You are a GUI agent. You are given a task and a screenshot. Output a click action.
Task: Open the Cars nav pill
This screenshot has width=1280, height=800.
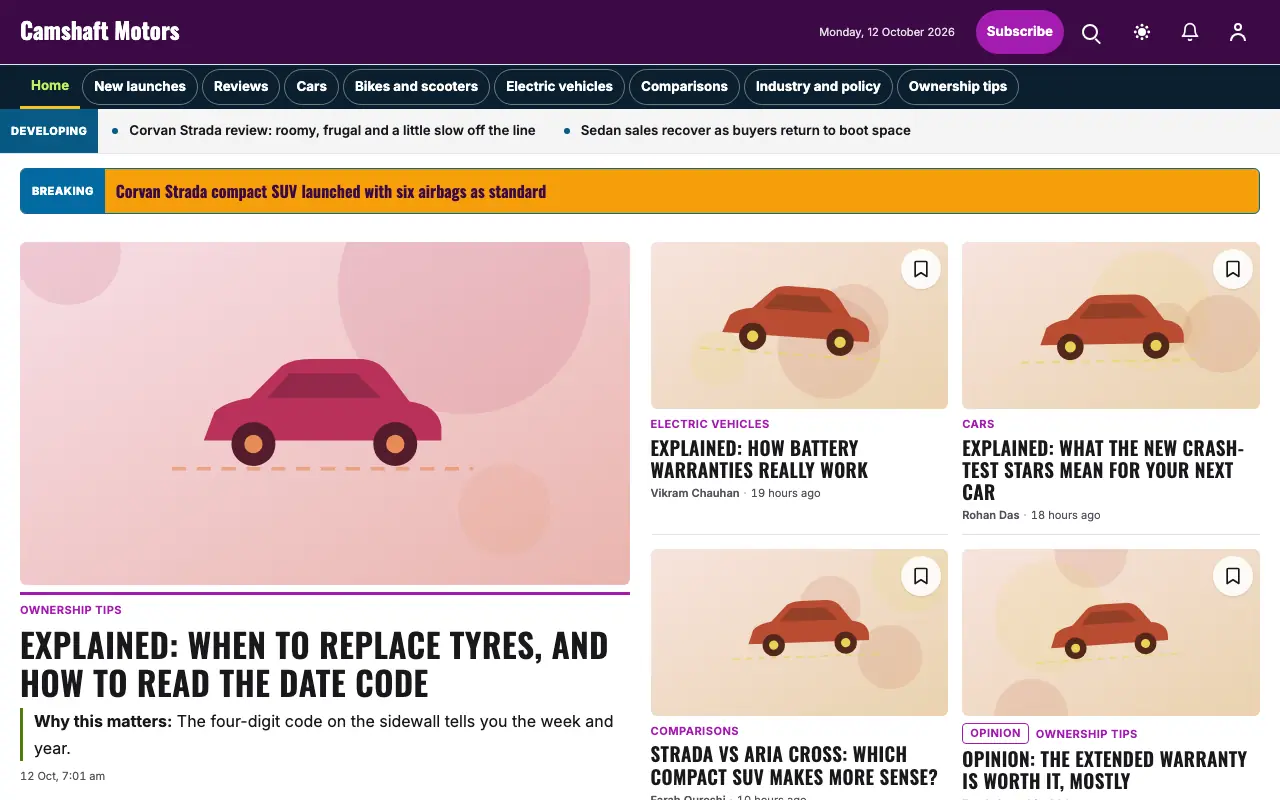[312, 87]
